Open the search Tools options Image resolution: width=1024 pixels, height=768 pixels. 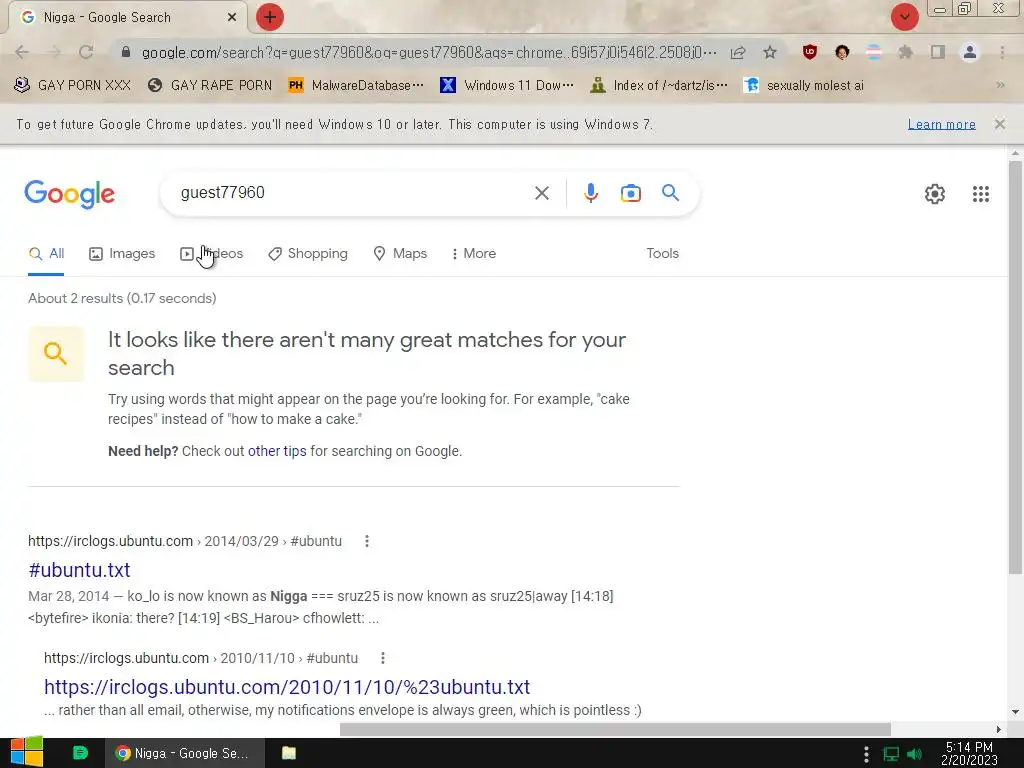(x=662, y=253)
